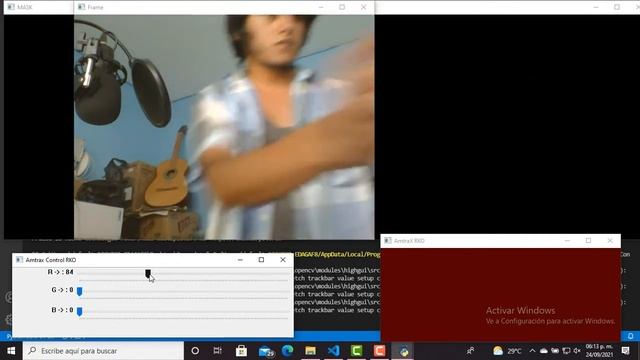Click the OneDrive cloud tray icon

coord(544,351)
